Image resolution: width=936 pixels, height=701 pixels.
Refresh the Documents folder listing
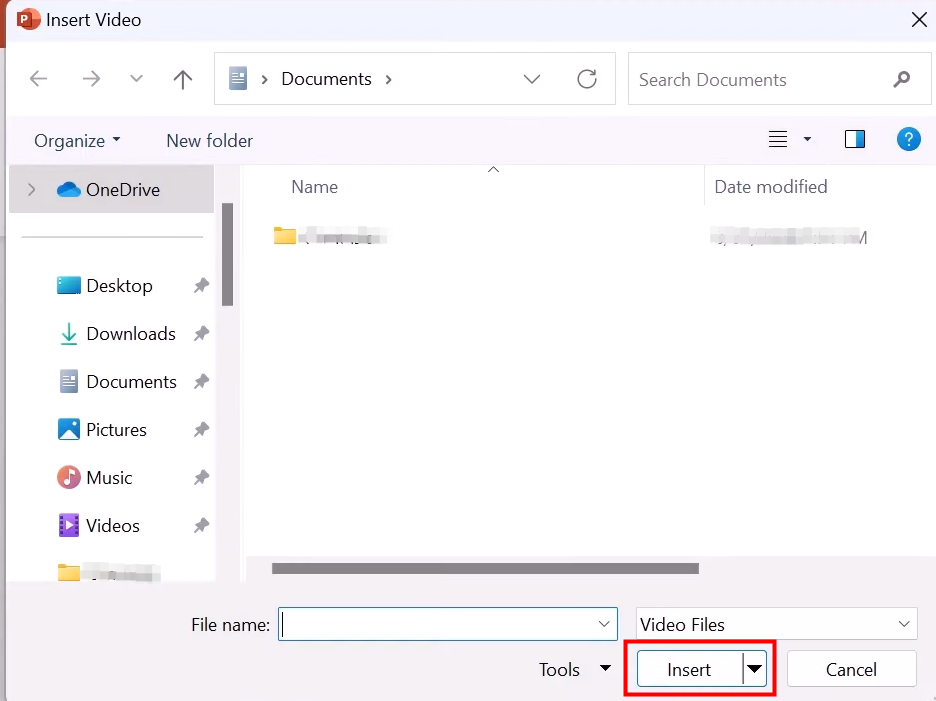click(587, 80)
